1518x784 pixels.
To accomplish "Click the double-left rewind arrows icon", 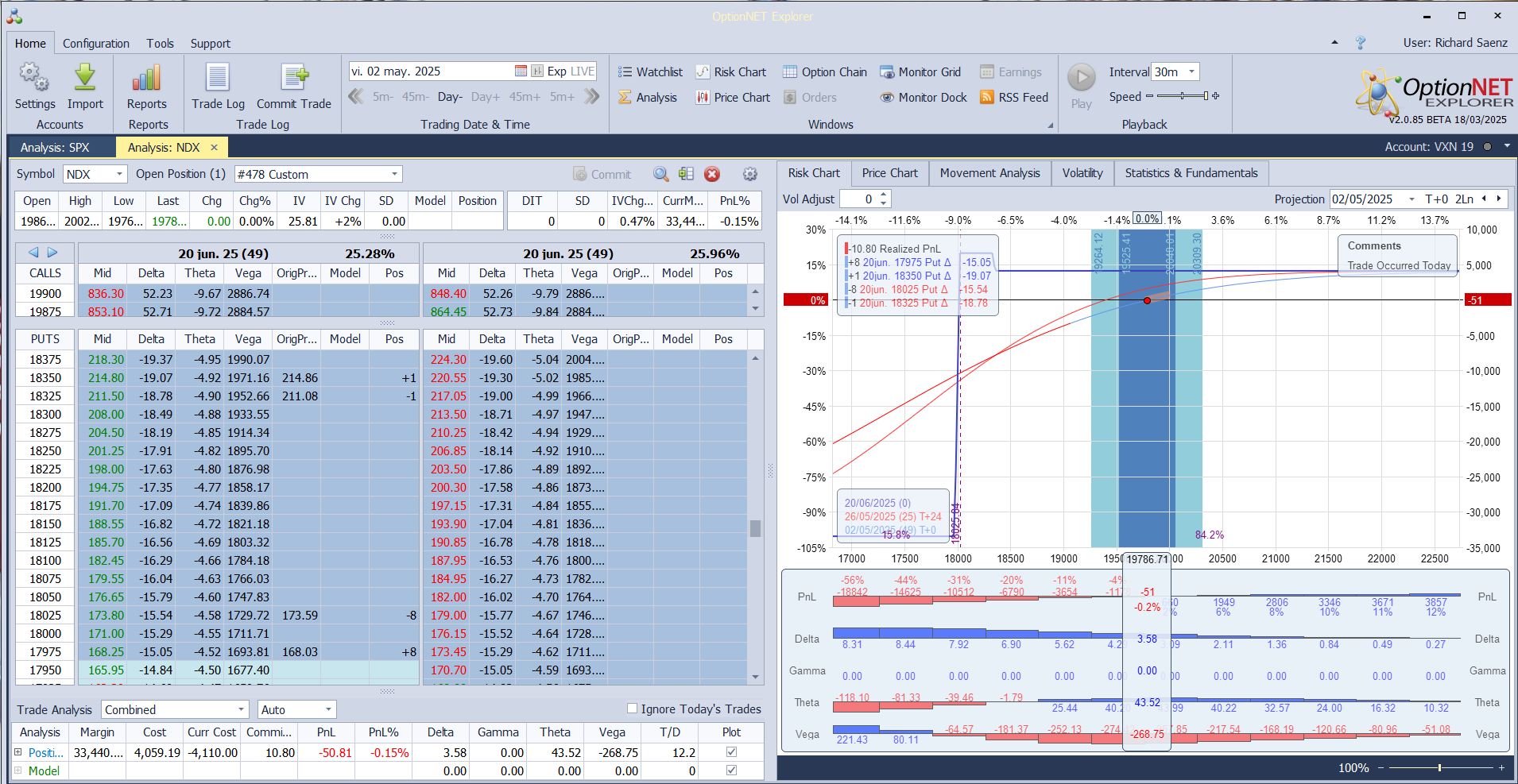I will [x=356, y=96].
